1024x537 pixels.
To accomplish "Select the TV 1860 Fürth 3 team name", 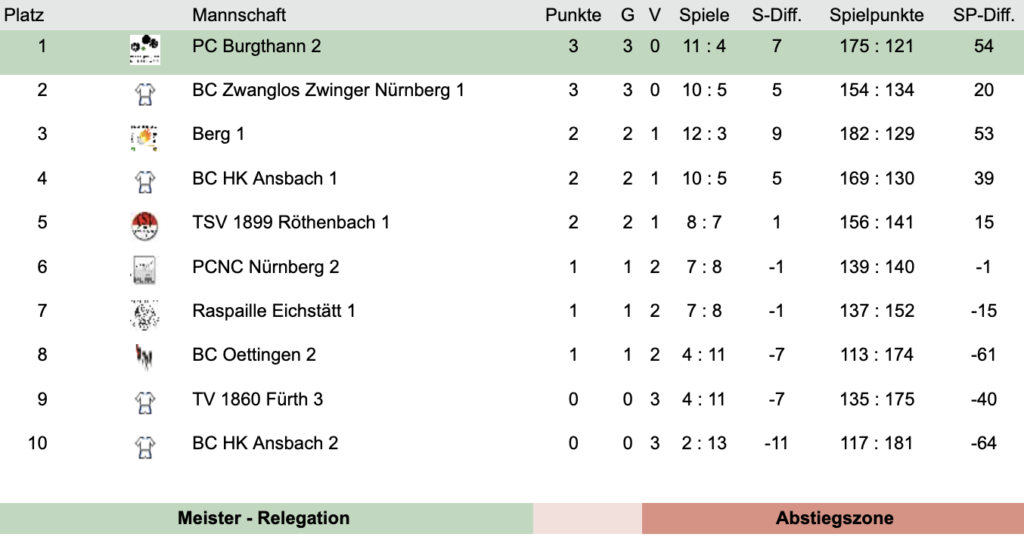I will pos(257,399).
